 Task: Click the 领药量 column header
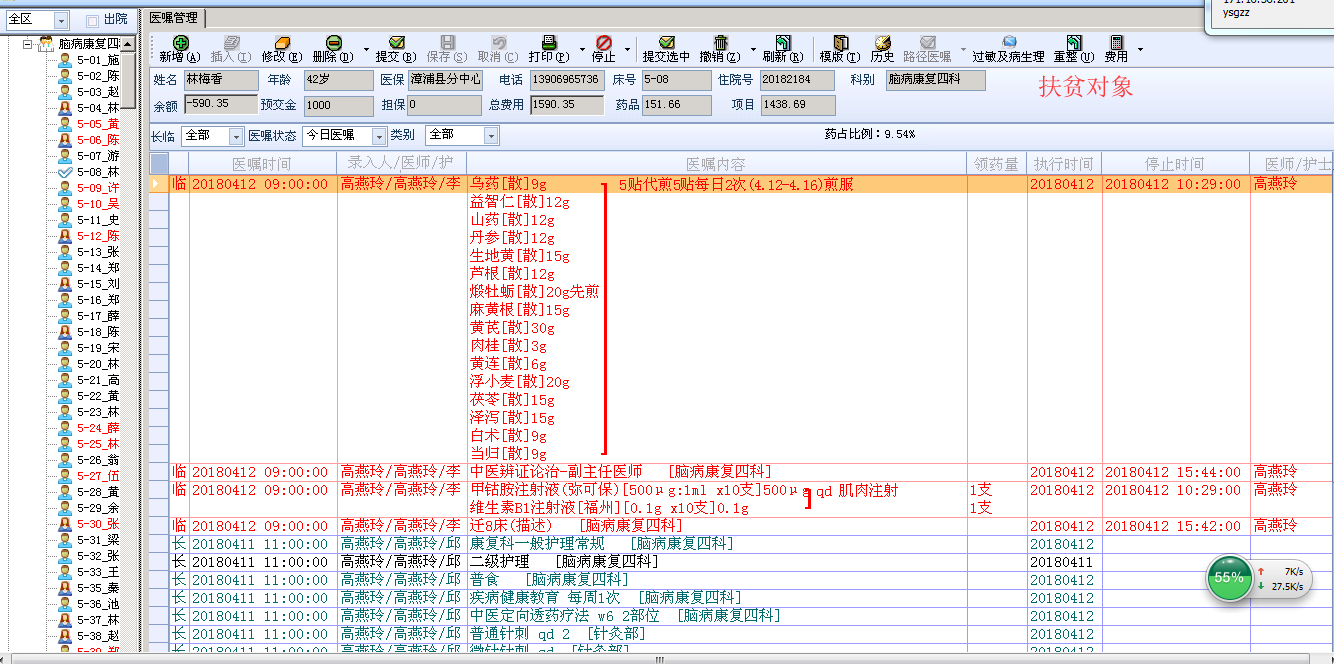coord(996,164)
